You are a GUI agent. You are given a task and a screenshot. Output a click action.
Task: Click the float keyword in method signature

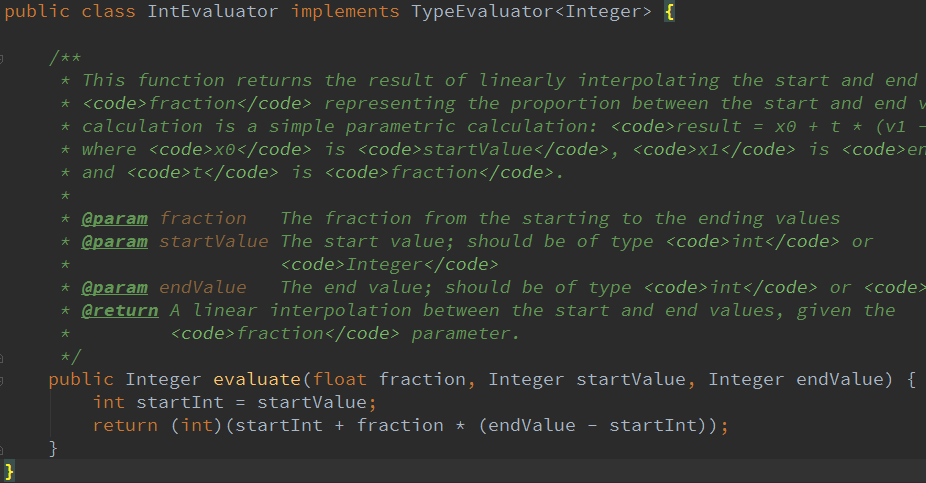[340, 380]
